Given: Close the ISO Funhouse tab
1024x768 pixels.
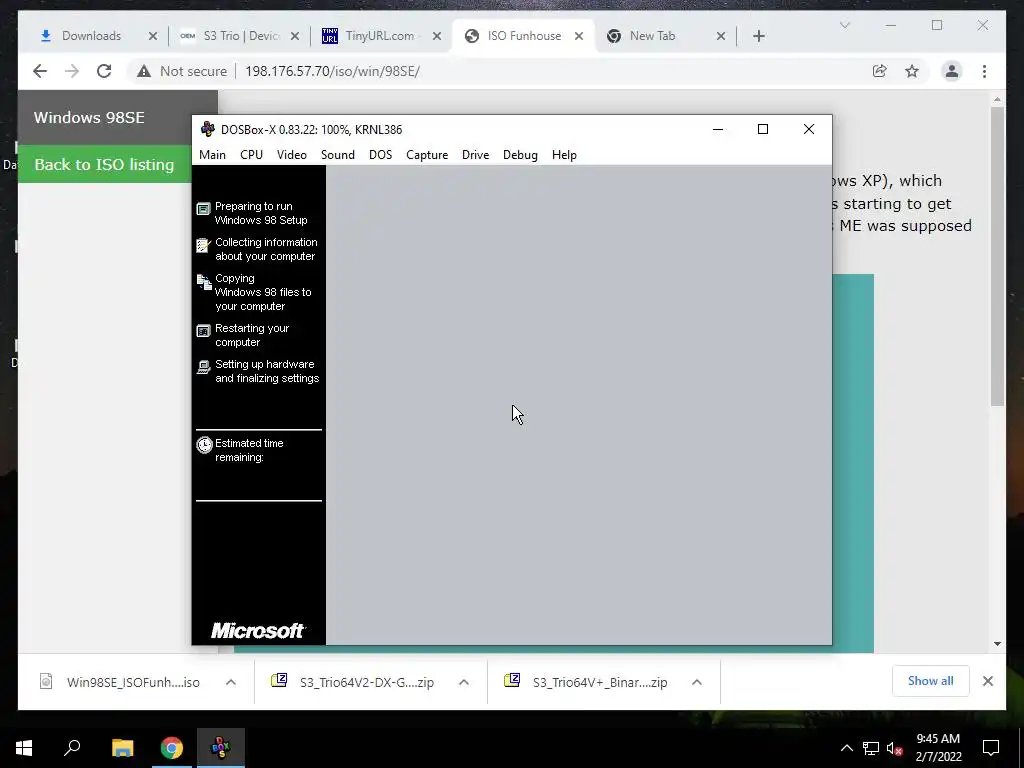Looking at the screenshot, I should click(579, 36).
